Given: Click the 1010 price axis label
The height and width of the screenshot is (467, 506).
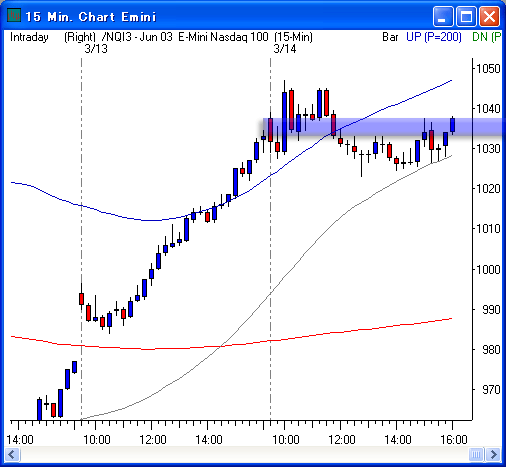Looking at the screenshot, I should tap(488, 229).
